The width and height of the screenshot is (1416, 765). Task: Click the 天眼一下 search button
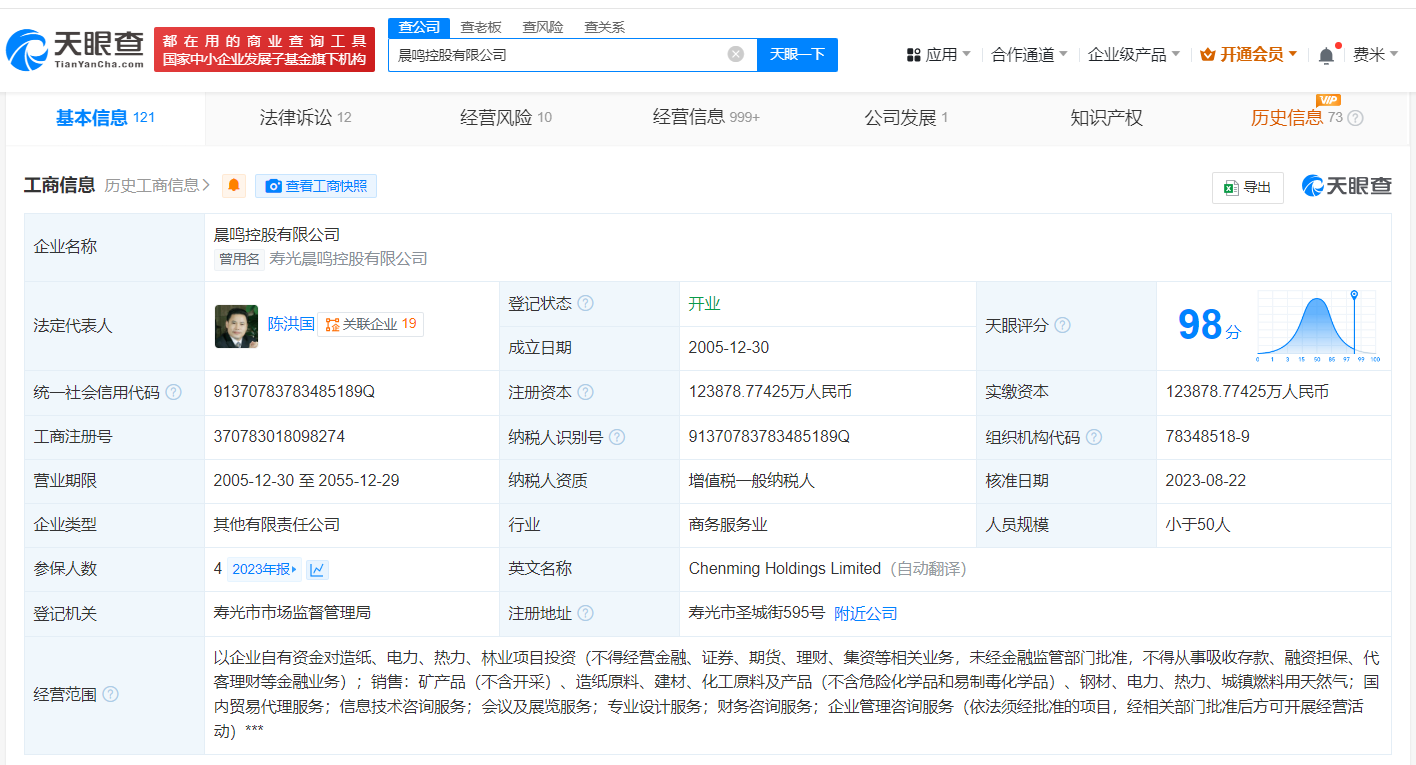pyautogui.click(x=797, y=54)
